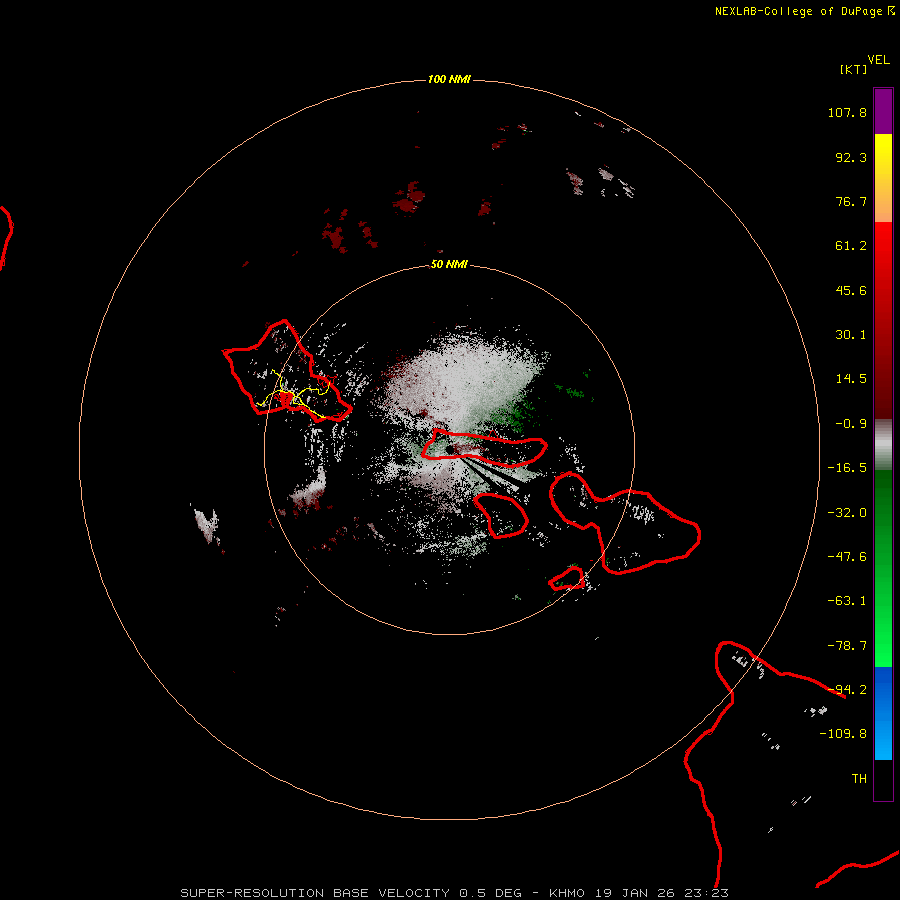The height and width of the screenshot is (900, 900).
Task: Click the small Kahoolawe island outline
Action: (x=567, y=579)
